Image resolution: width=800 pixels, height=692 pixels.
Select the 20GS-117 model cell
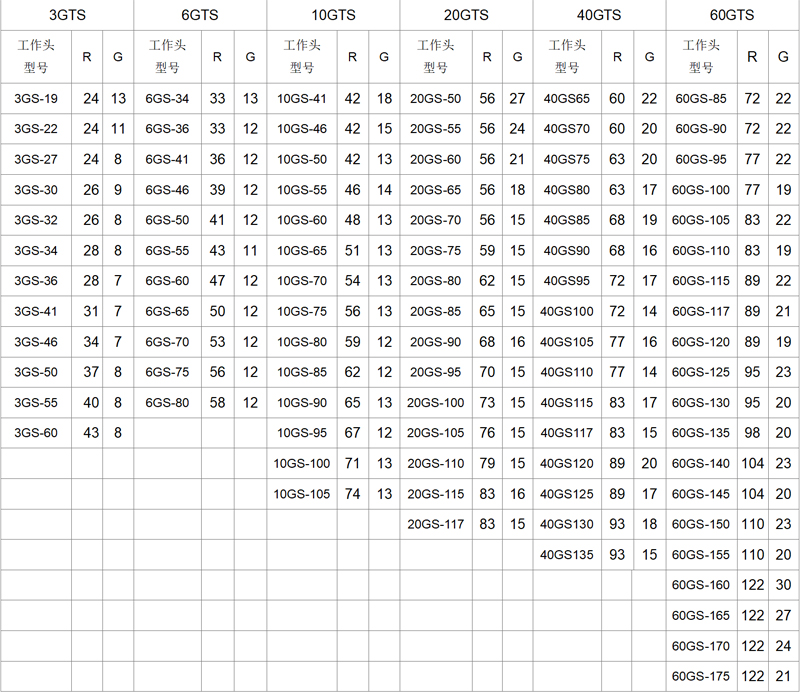(x=435, y=524)
